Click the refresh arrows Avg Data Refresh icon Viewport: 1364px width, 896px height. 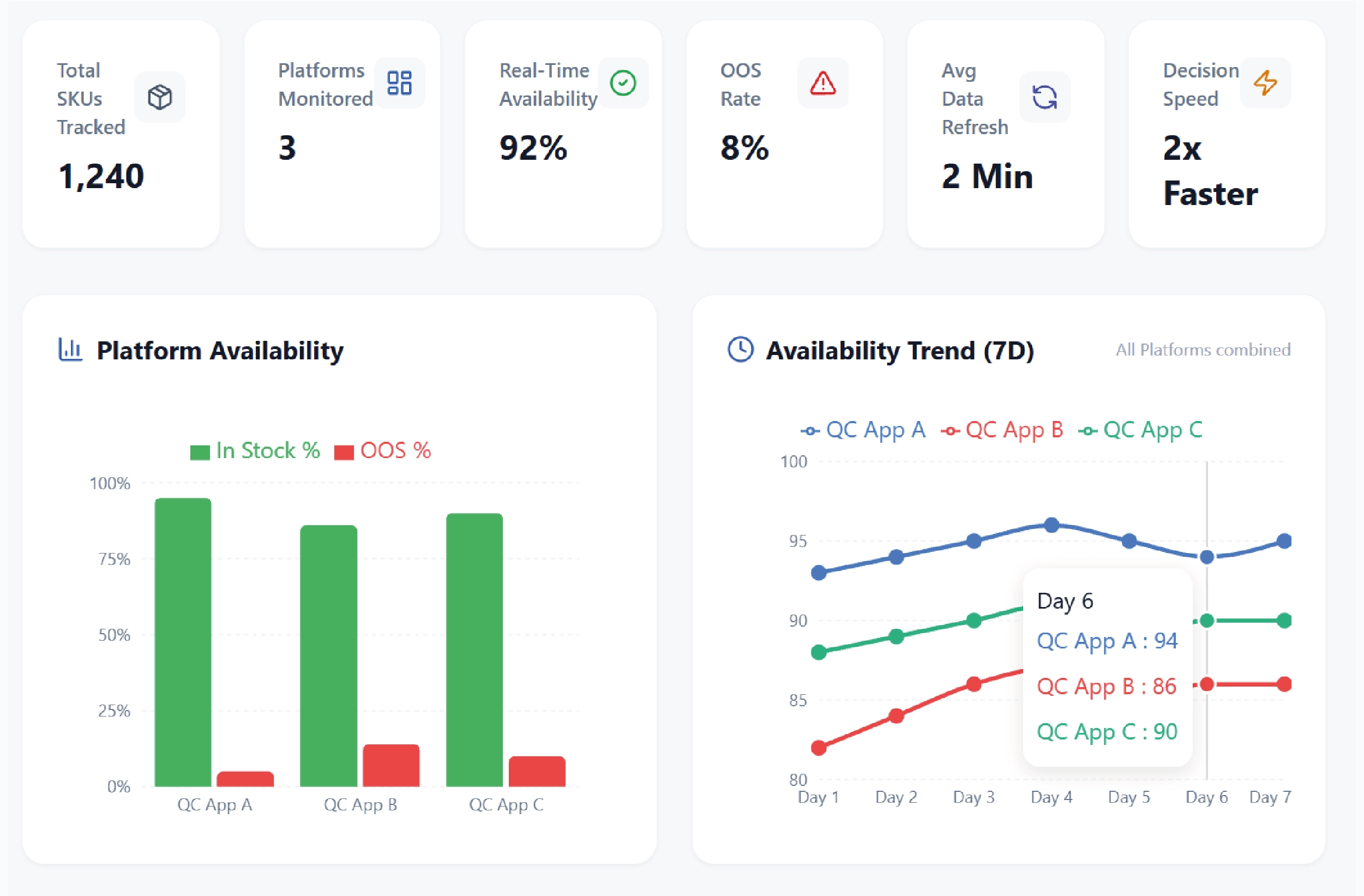coord(1044,97)
